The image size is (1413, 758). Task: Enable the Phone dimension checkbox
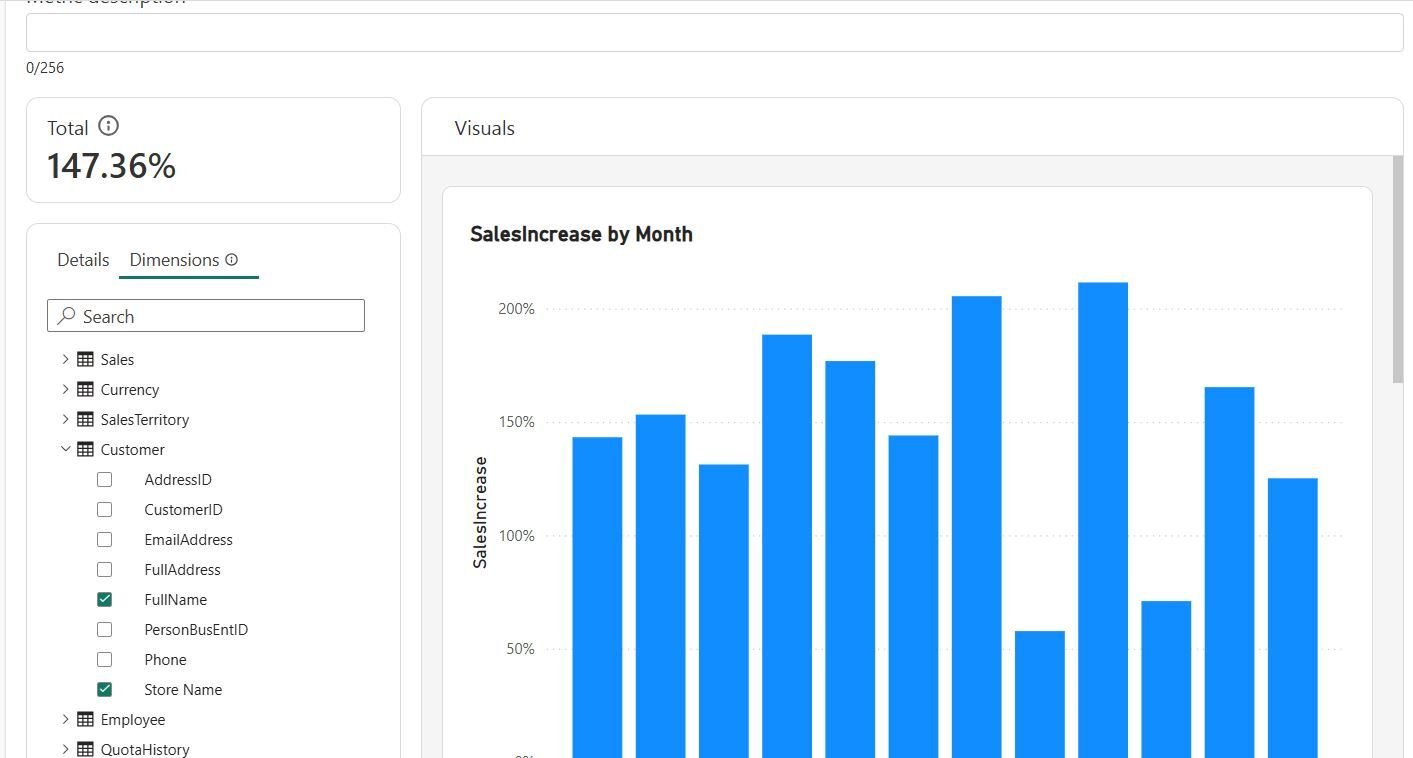coord(104,659)
